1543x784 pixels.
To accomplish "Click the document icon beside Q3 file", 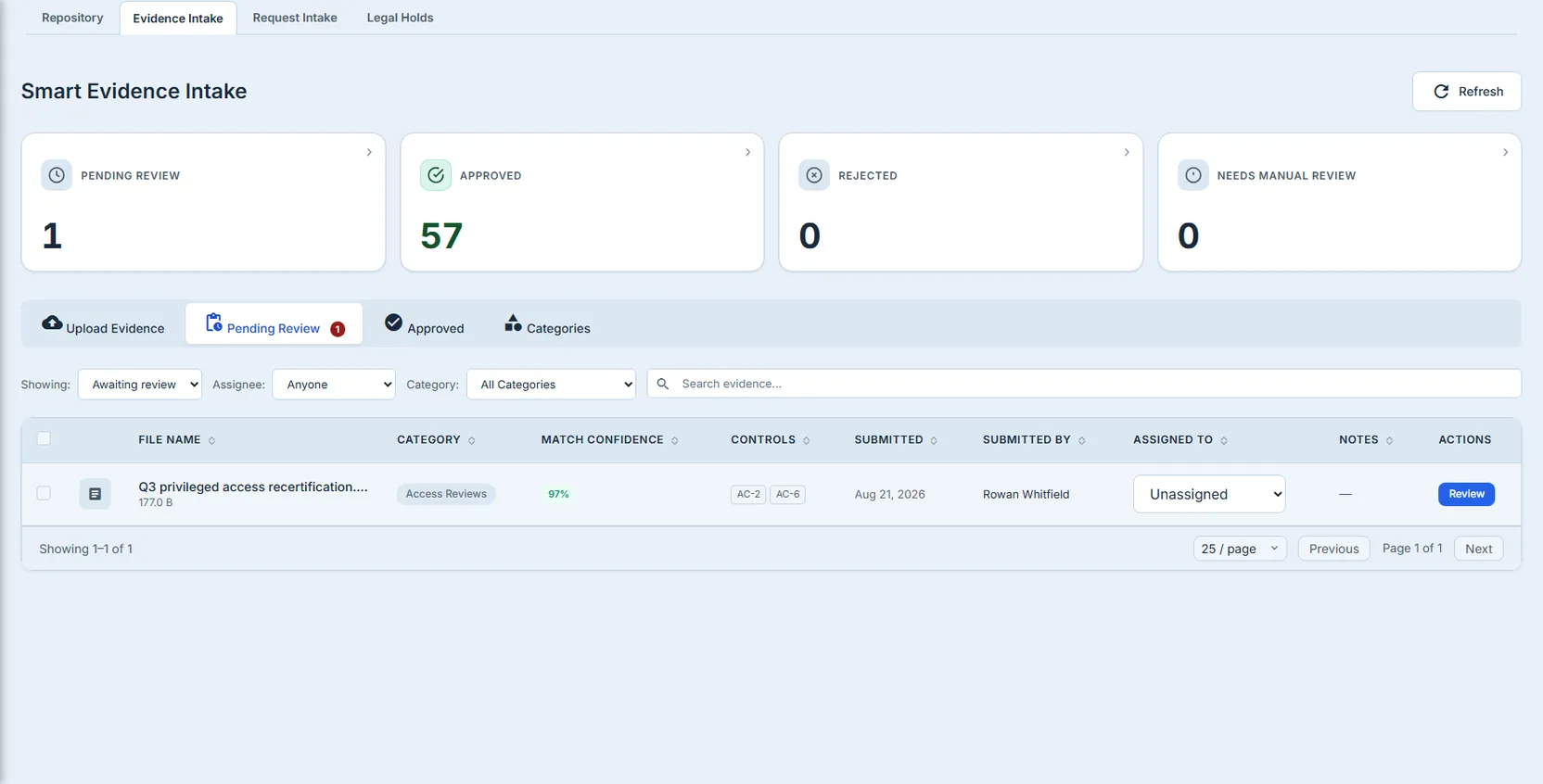I will click(x=95, y=494).
